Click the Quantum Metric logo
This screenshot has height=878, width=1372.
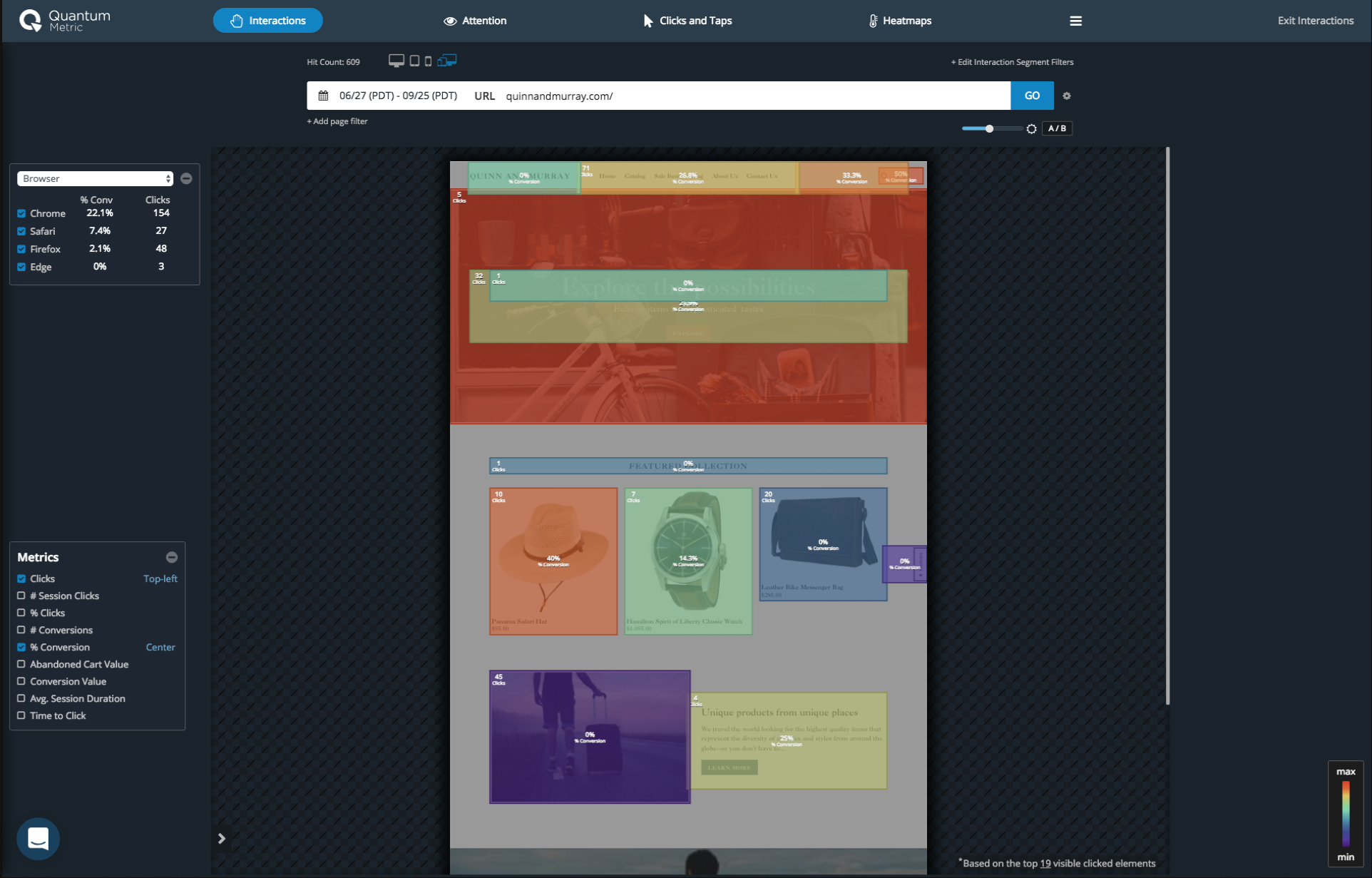coord(65,21)
